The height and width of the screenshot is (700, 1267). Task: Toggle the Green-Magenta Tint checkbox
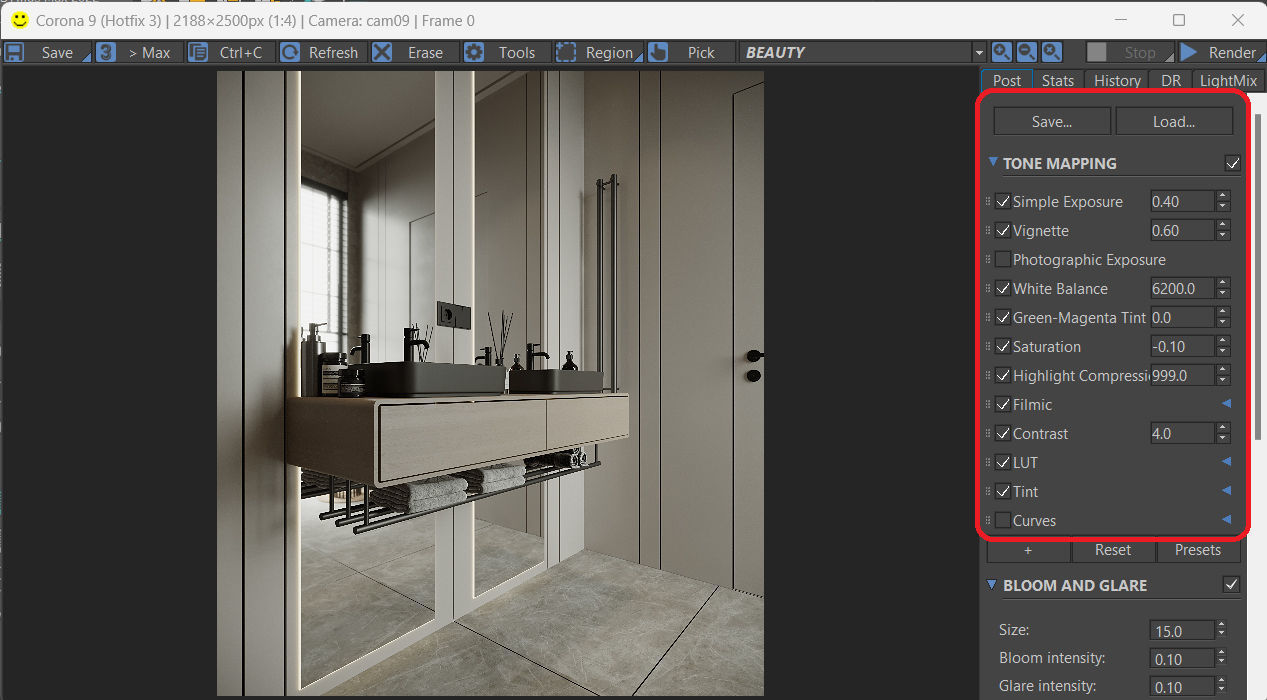pos(1003,318)
